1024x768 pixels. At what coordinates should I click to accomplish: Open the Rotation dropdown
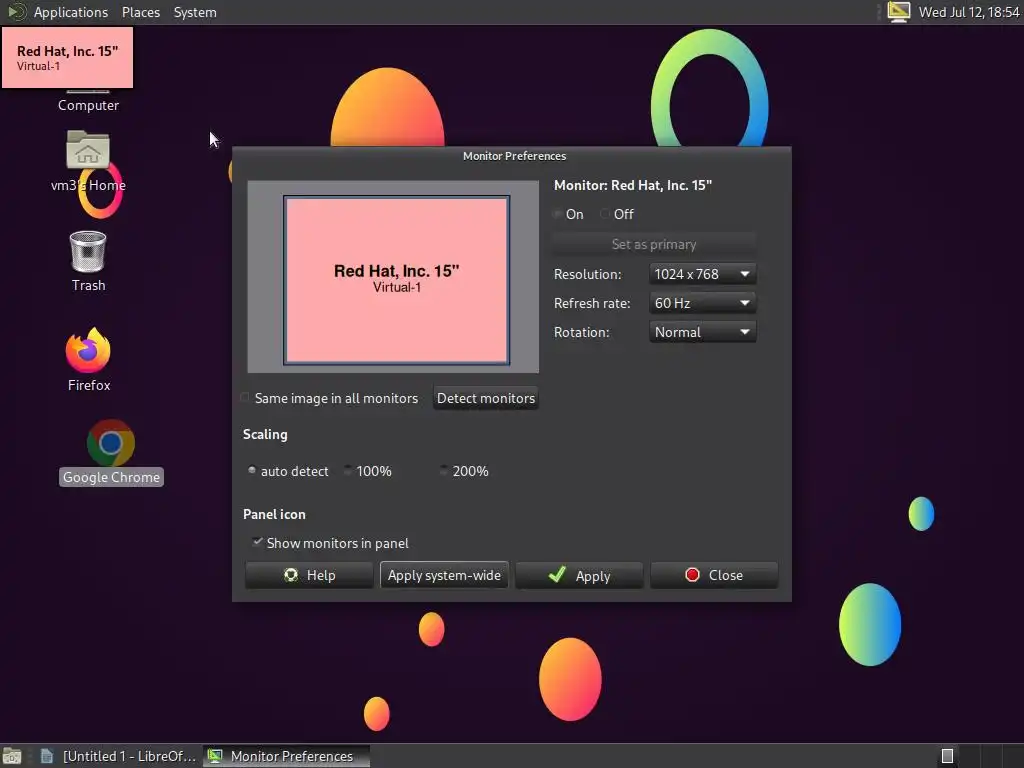click(703, 332)
